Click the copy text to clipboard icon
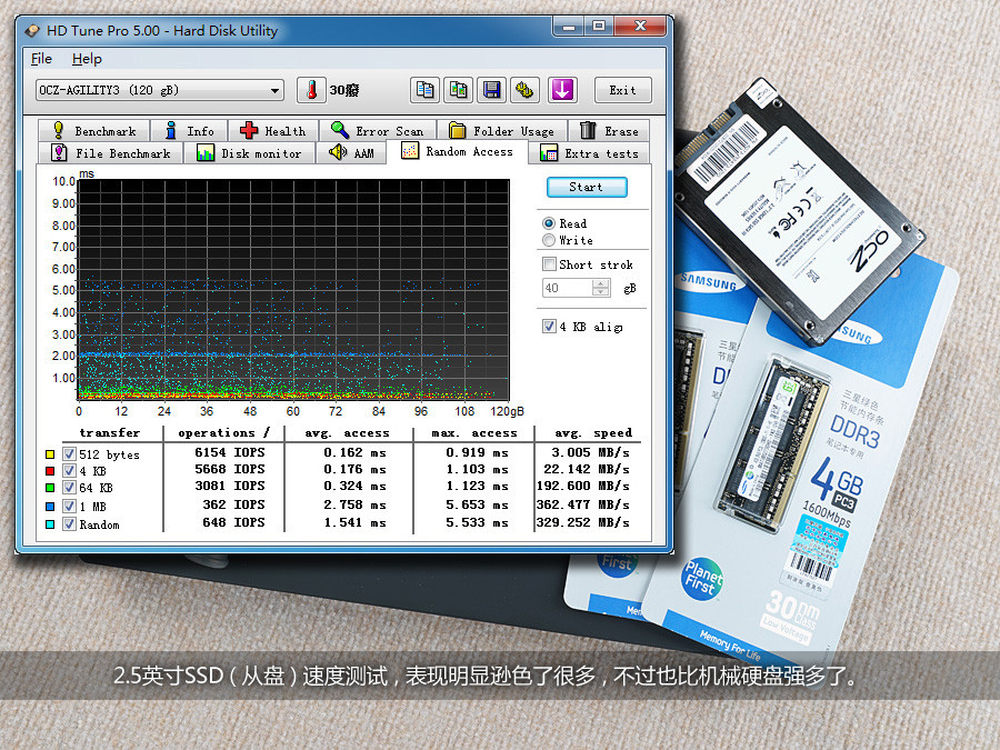 (424, 90)
